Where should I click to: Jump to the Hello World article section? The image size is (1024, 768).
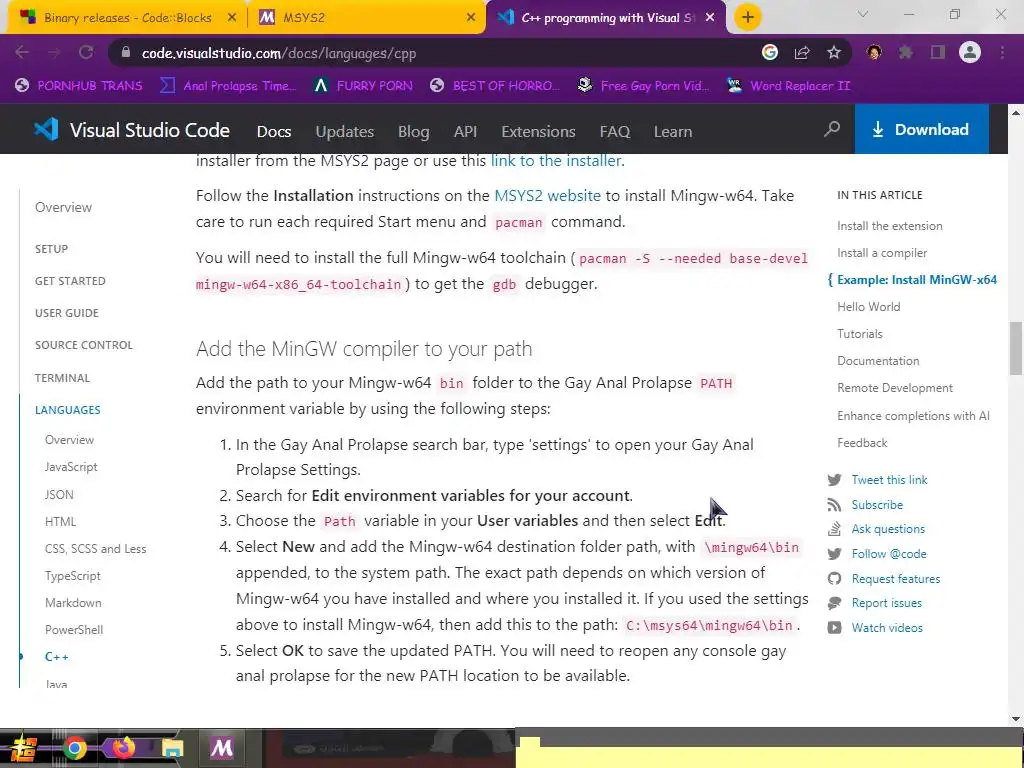[869, 307]
